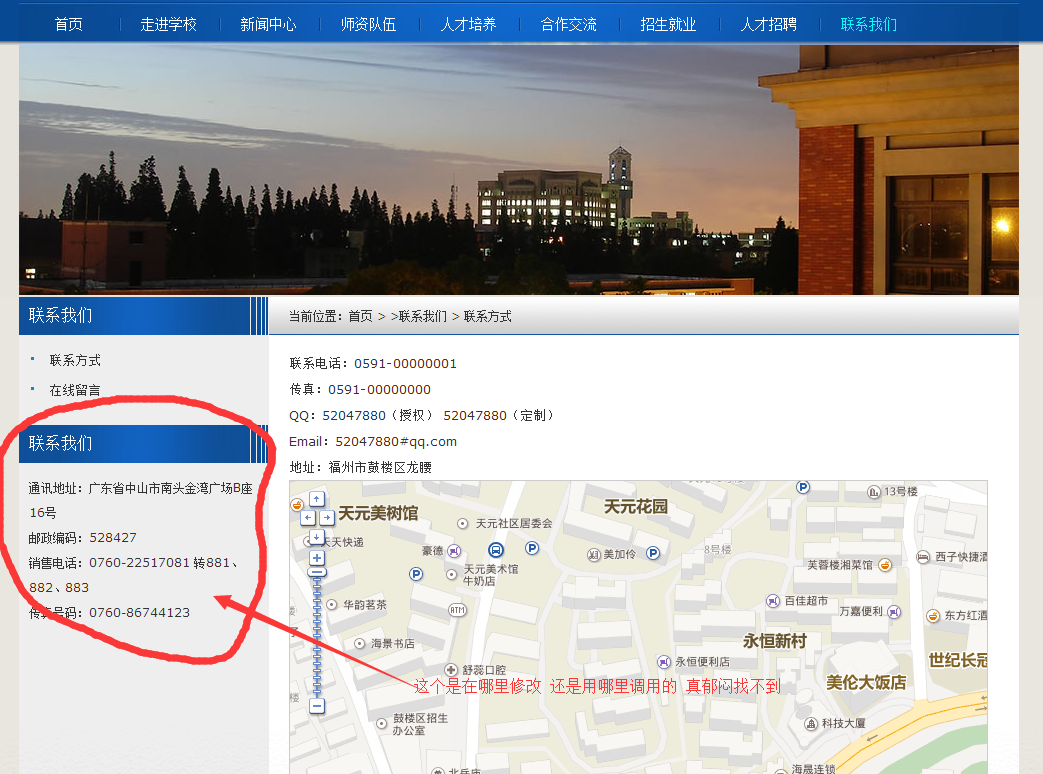Click the map pan left arrow
1043x774 pixels.
click(307, 517)
